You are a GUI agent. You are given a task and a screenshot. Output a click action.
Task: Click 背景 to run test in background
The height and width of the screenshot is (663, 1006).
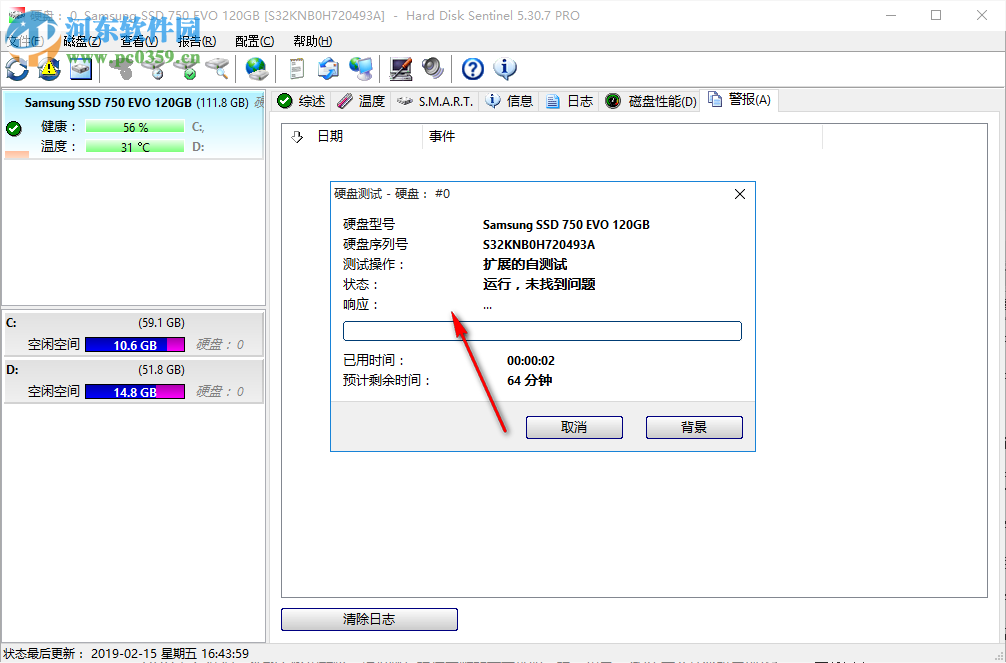pyautogui.click(x=694, y=427)
